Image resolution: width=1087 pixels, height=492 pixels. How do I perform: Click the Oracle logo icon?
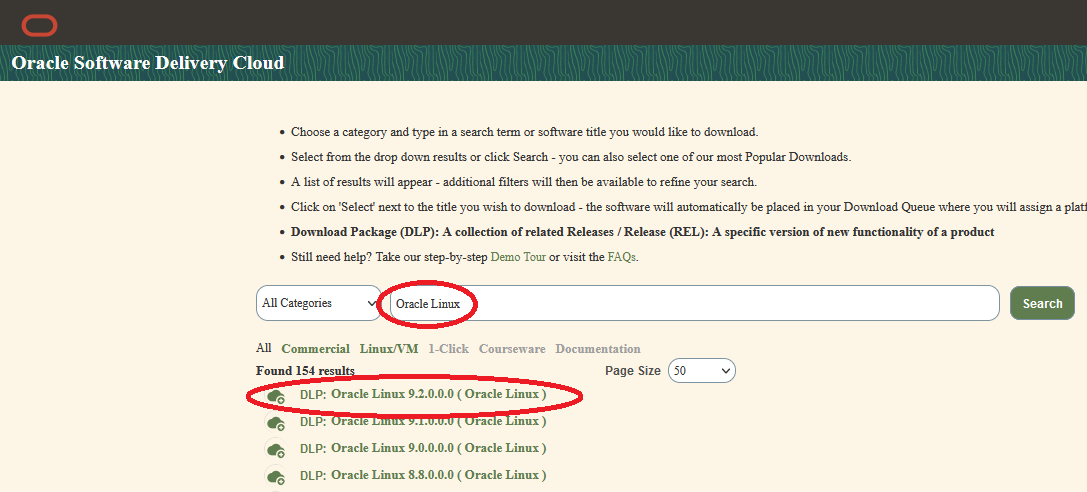[40, 26]
